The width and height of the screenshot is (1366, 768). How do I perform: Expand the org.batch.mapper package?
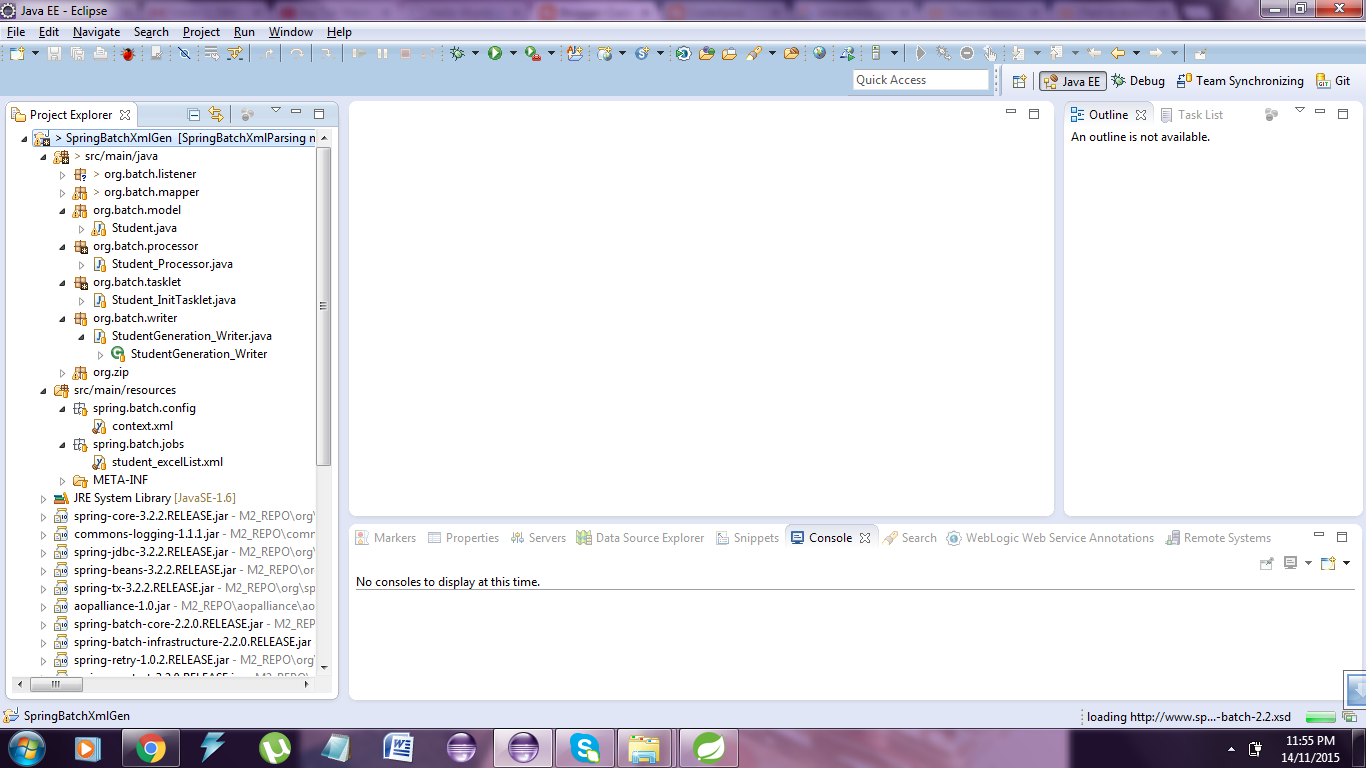tap(62, 192)
